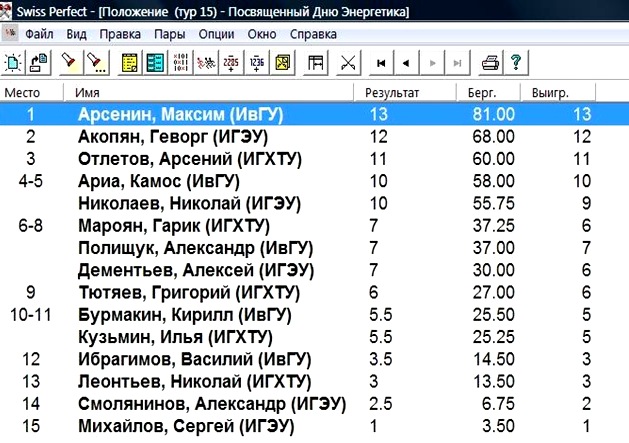Viewport: 629px width, 443px height.
Task: Click the yellow crossed swords board icon
Action: pos(282,63)
